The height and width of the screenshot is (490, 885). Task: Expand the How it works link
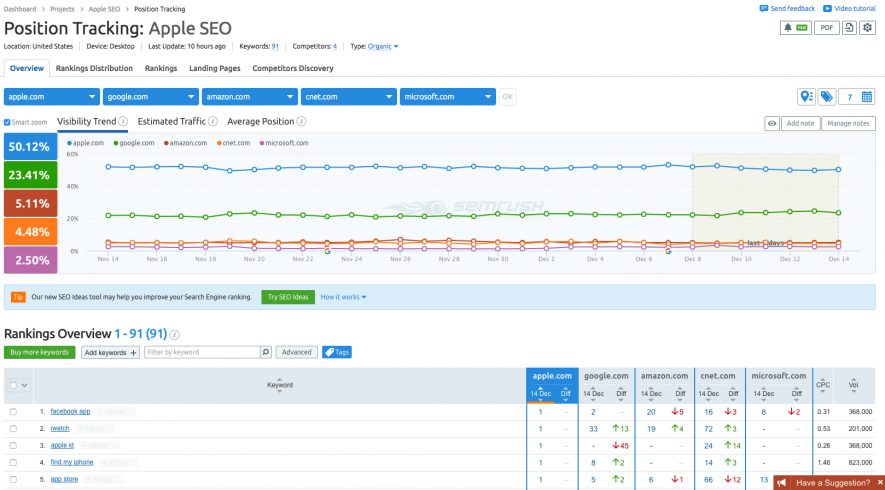pyautogui.click(x=343, y=297)
